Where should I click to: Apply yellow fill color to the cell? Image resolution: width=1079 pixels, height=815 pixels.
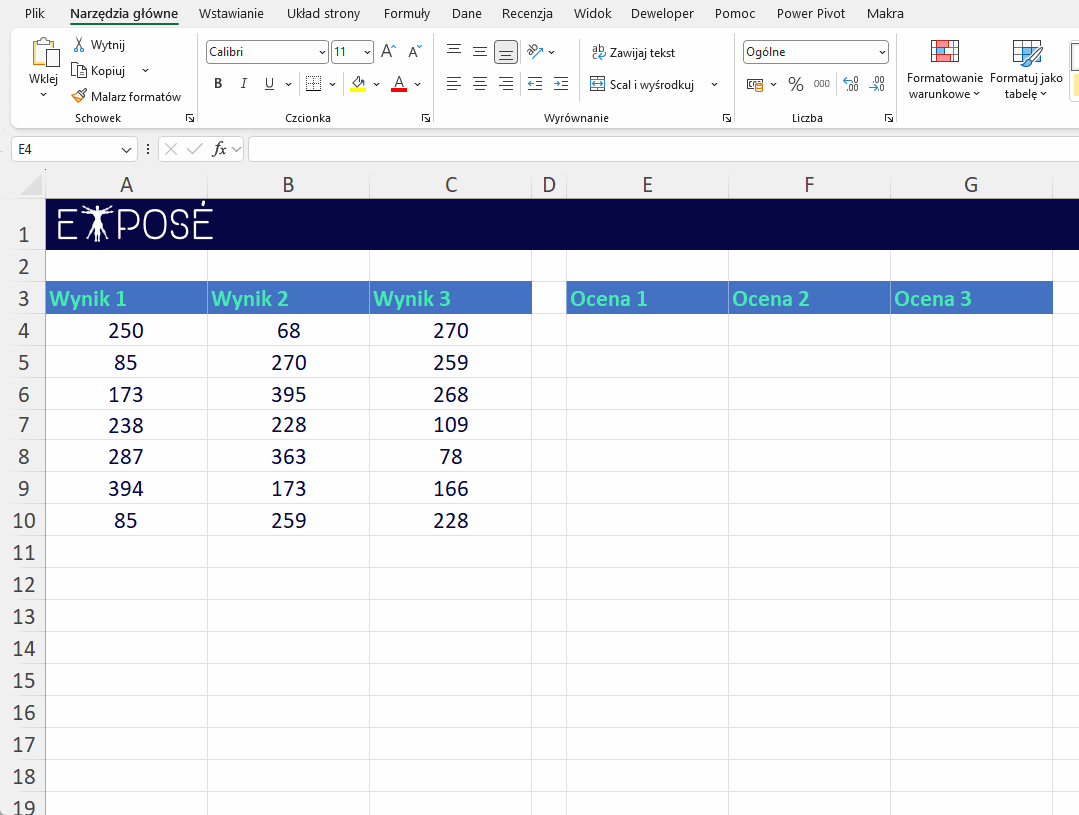click(358, 84)
